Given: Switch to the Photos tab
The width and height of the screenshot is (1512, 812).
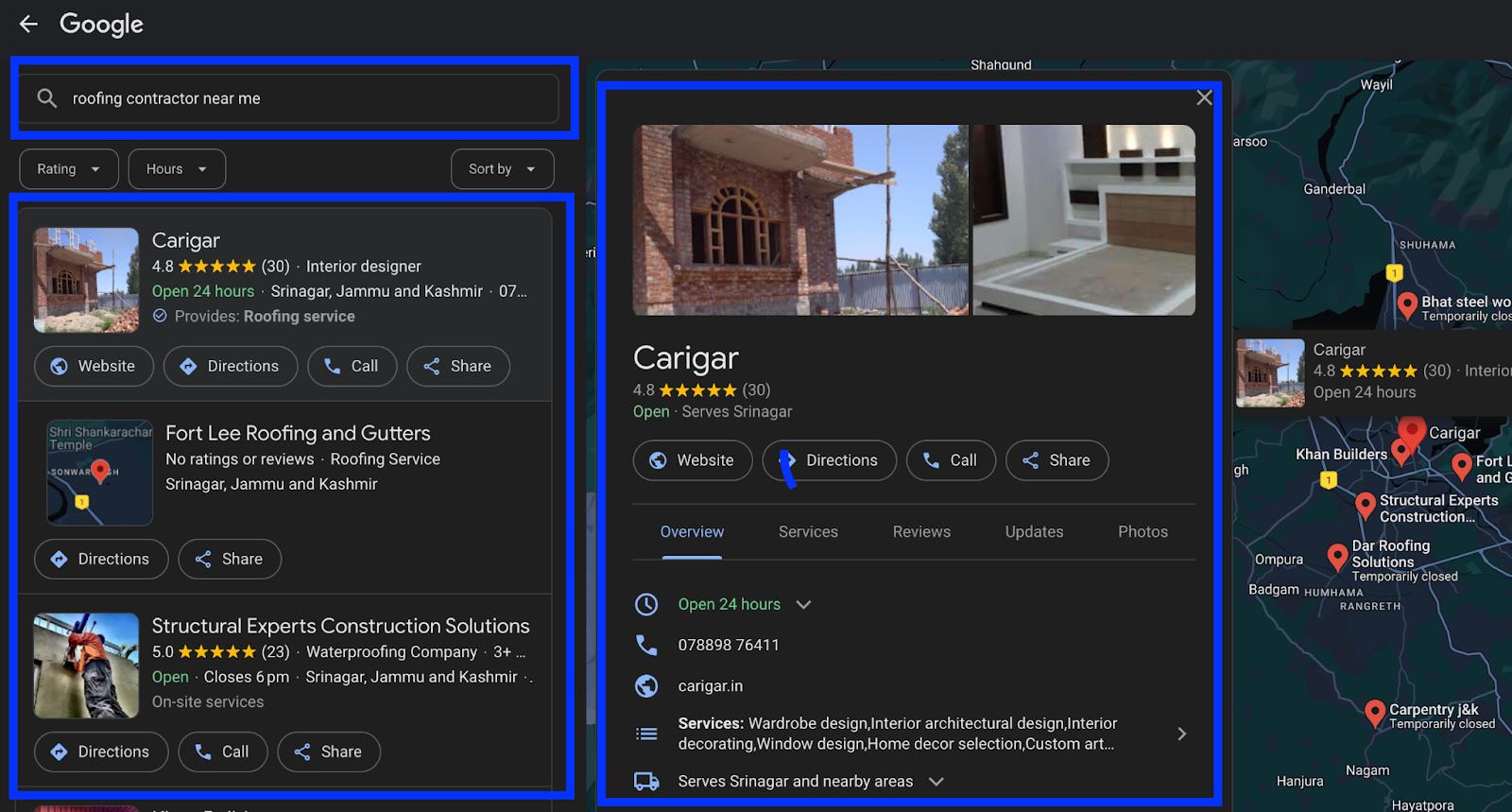Looking at the screenshot, I should coord(1143,532).
